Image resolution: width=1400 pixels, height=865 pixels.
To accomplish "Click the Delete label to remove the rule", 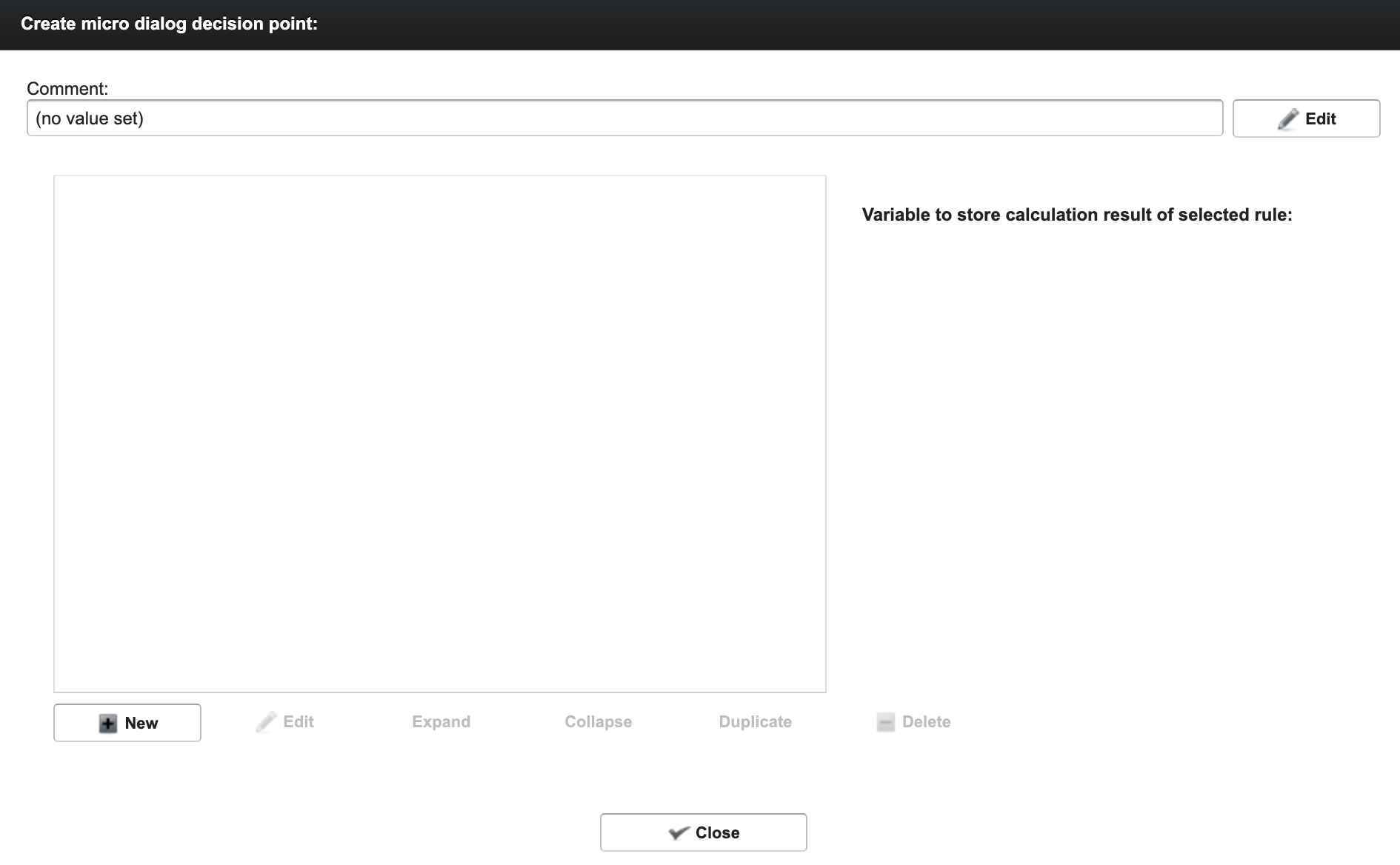I will (926, 722).
